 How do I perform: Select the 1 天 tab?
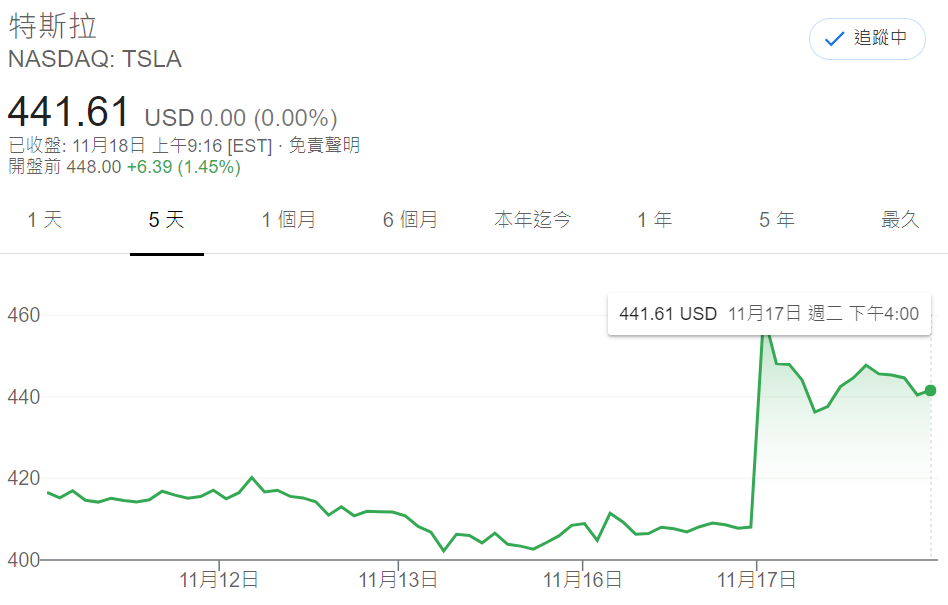pos(45,219)
